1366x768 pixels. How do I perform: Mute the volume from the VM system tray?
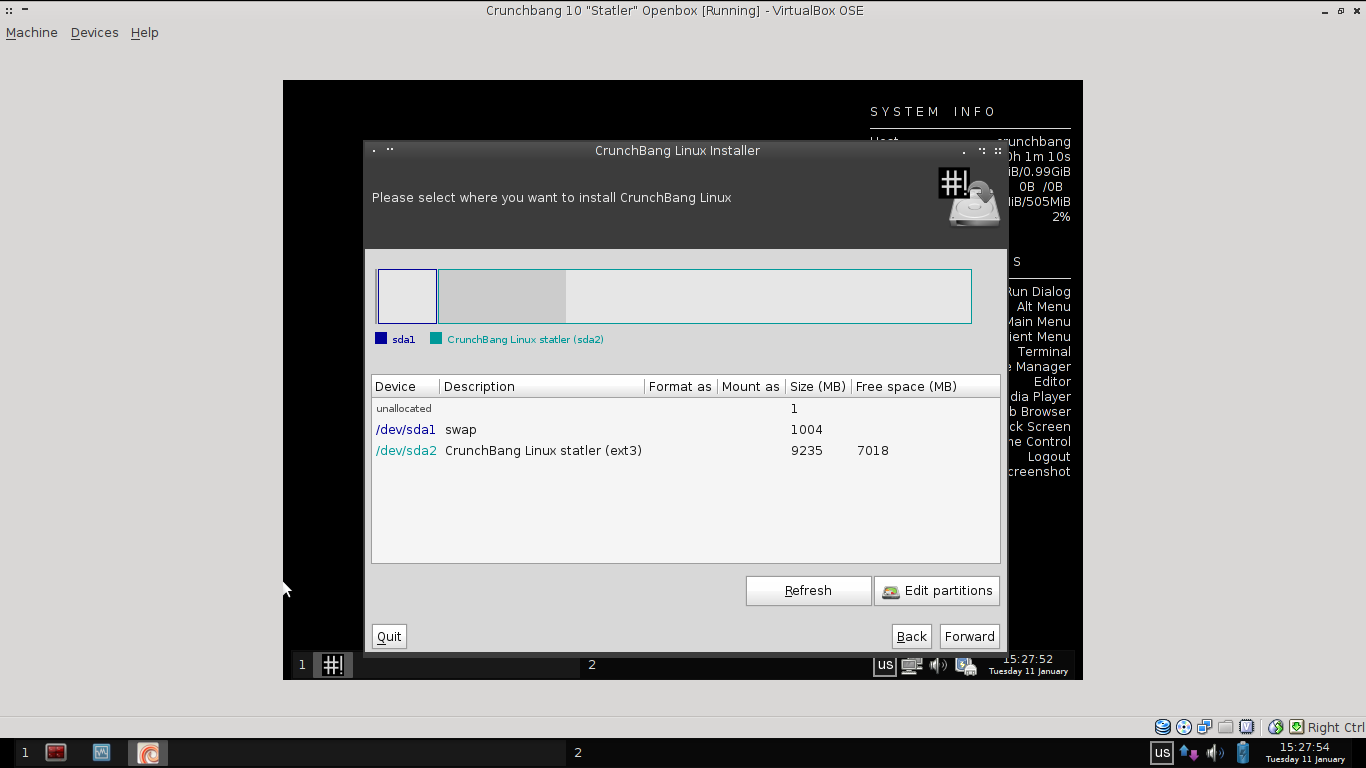[938, 665]
